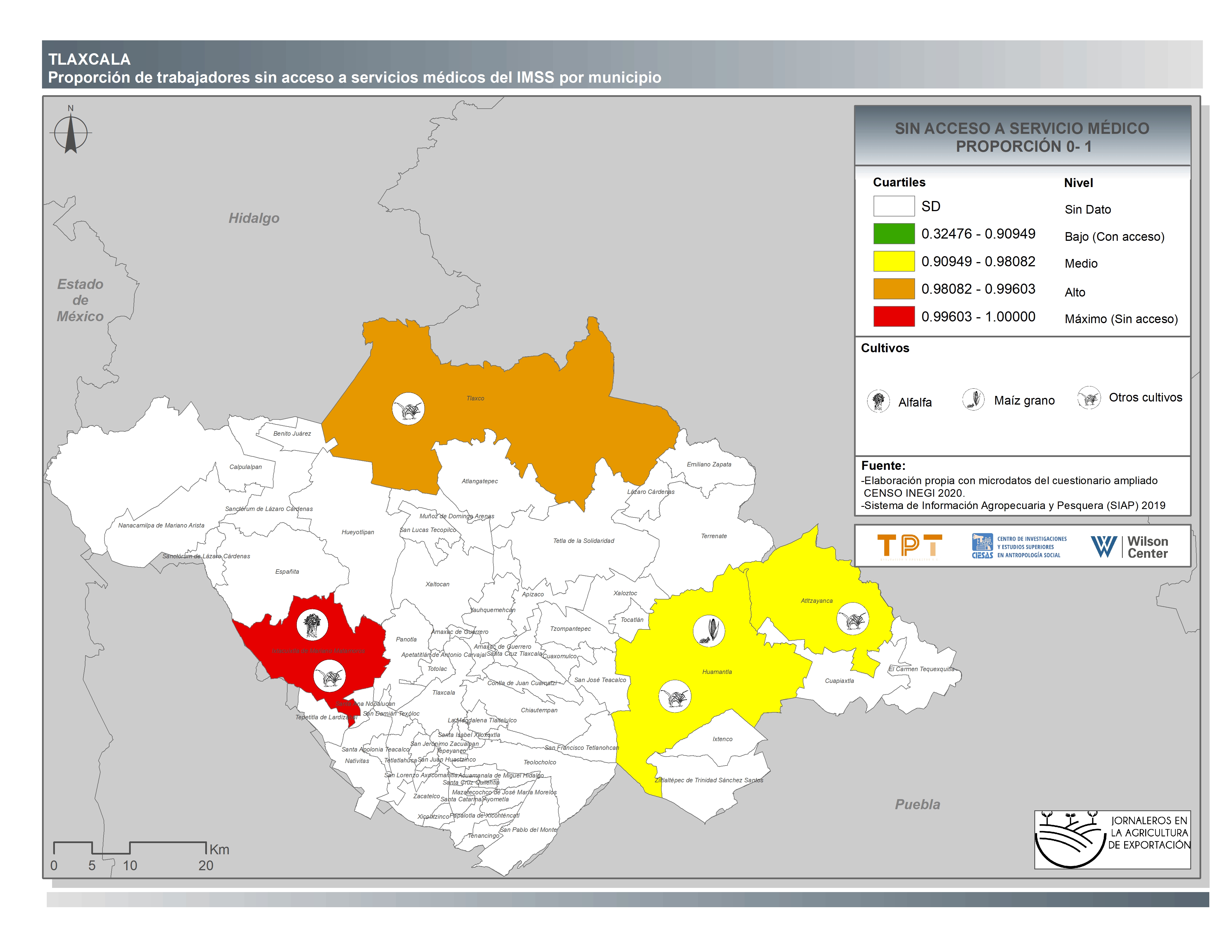Click the yellow Medio legend swatch
This screenshot has height=952, width=1232.
click(x=893, y=261)
